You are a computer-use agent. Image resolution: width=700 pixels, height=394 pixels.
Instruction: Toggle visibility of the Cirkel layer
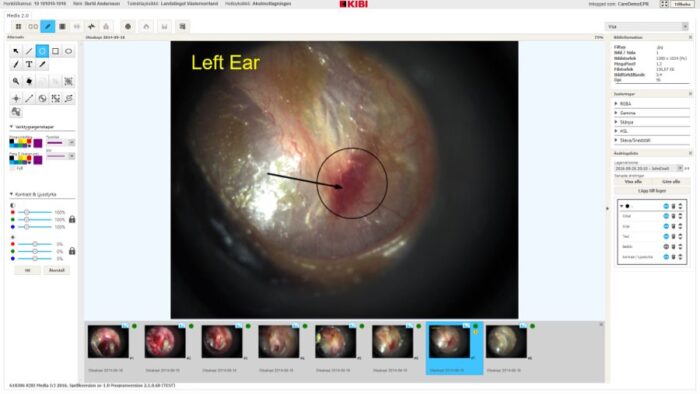click(666, 216)
